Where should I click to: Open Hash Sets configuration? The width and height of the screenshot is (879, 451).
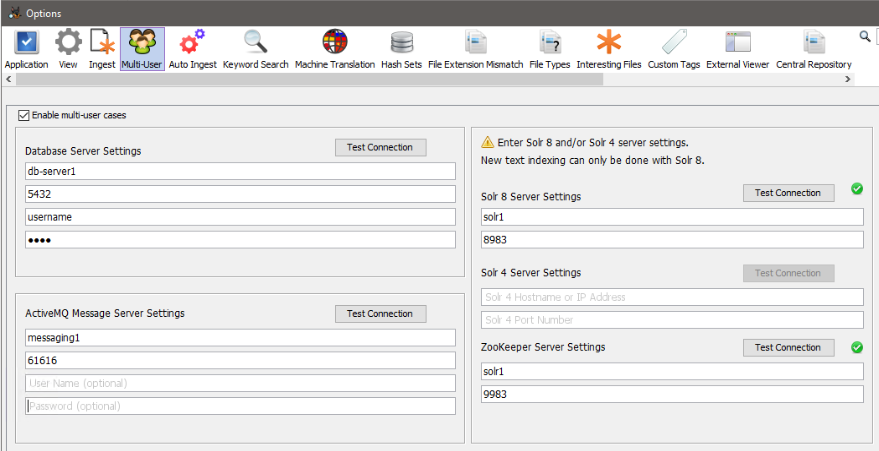coord(401,49)
